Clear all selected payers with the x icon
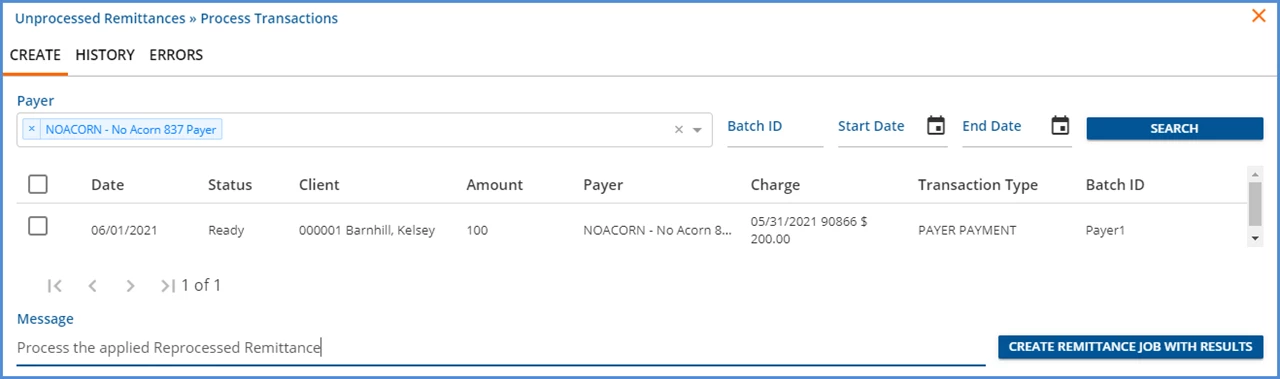Screen dimensions: 1280x379 [679, 129]
